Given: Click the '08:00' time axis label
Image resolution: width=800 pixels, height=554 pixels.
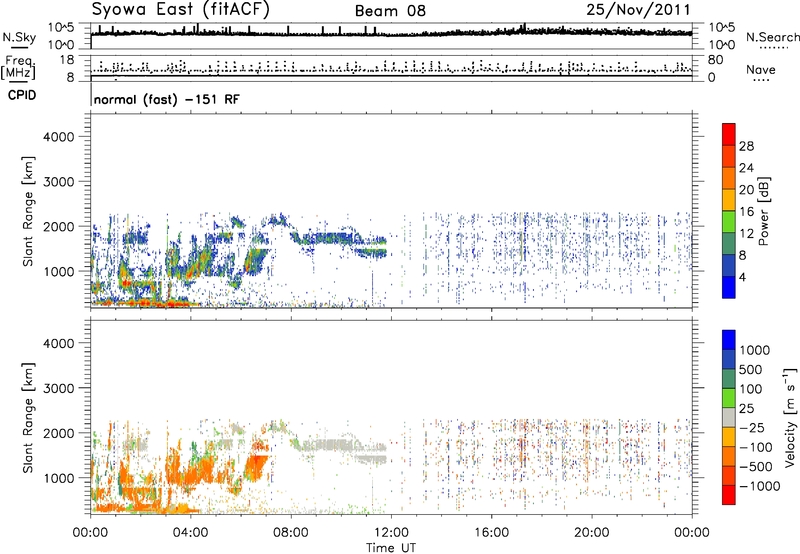Looking at the screenshot, I should point(290,533).
